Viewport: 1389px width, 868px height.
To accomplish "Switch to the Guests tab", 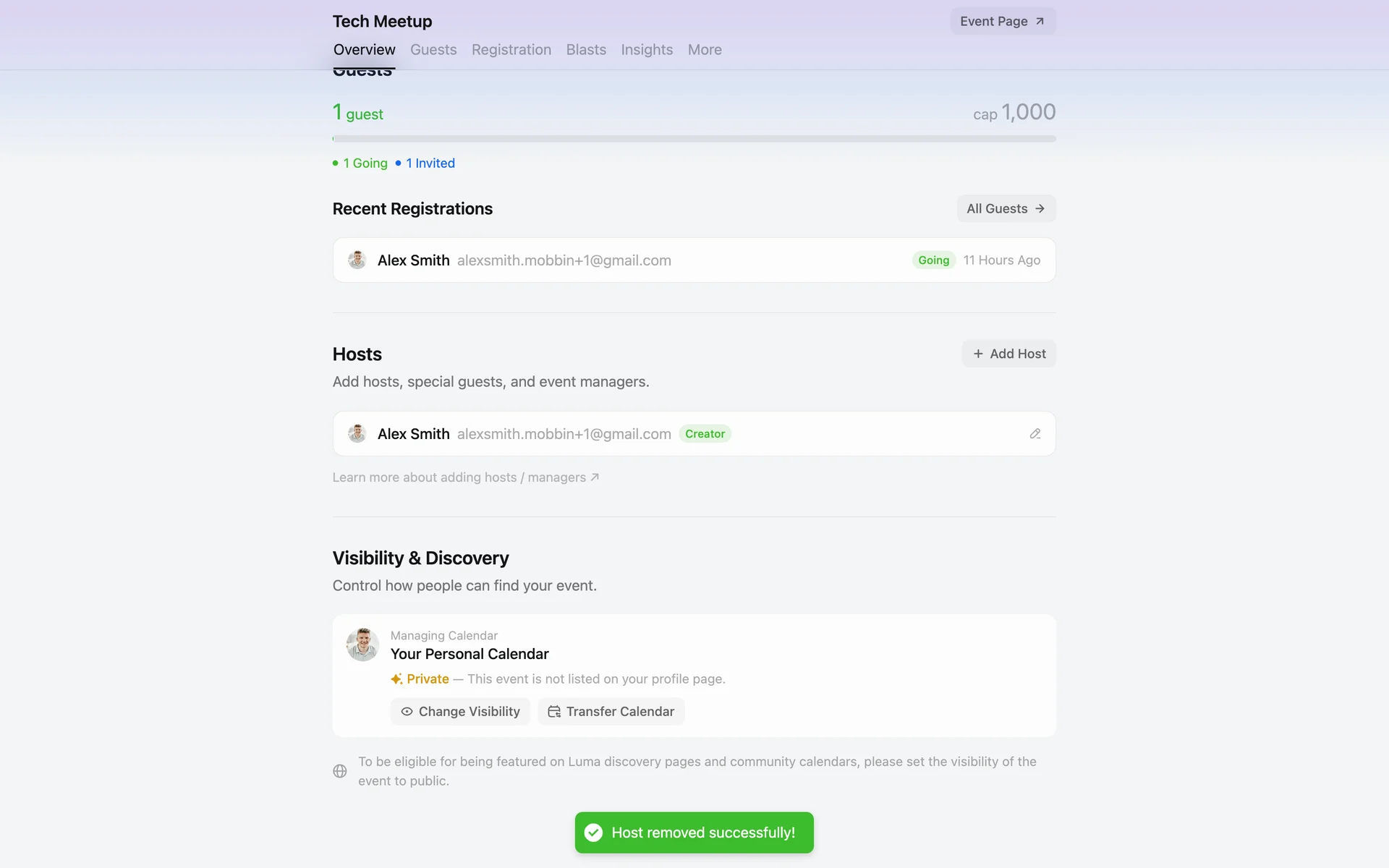I will click(x=433, y=50).
